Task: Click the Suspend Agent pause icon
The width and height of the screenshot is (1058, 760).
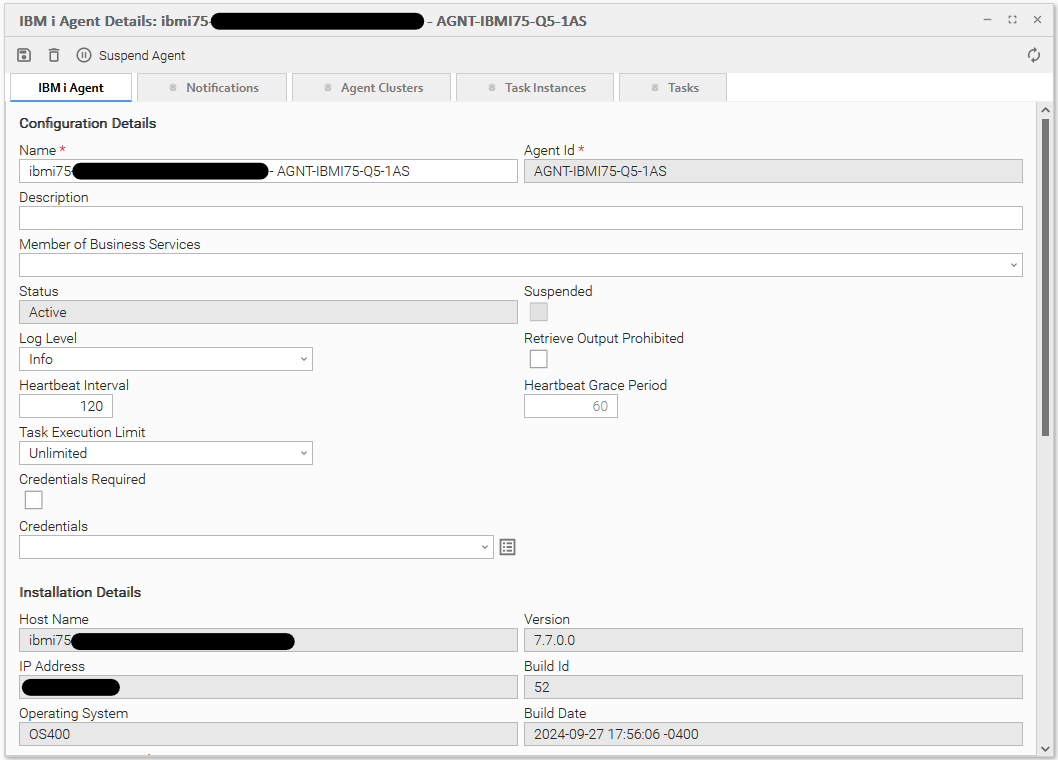Action: point(84,56)
